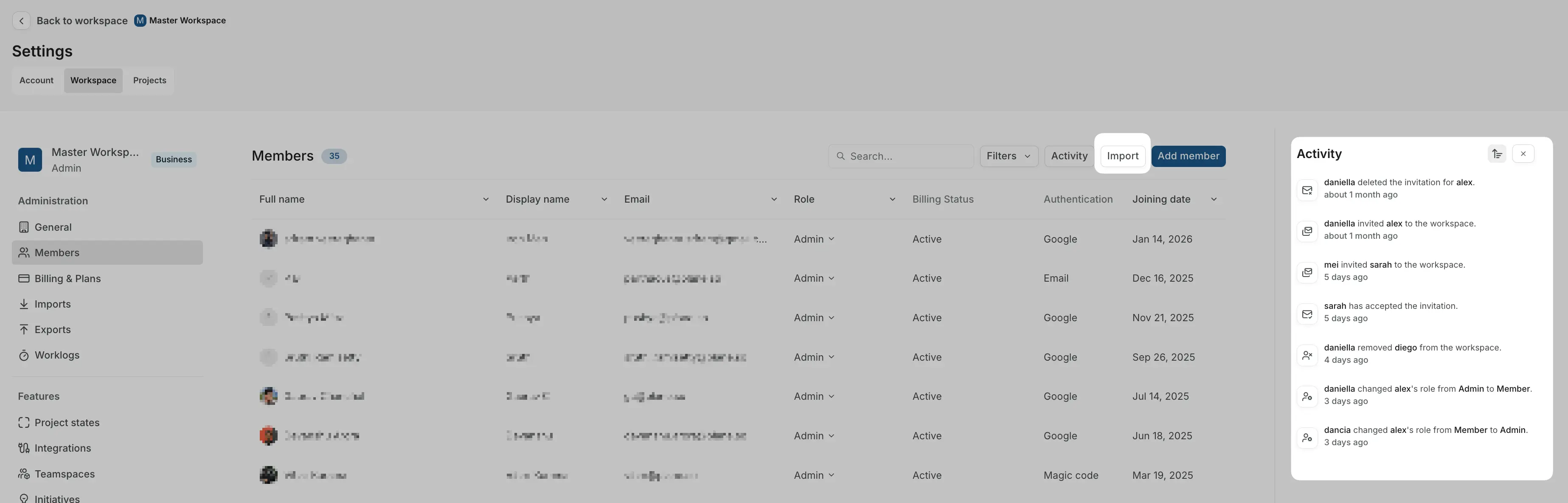Open Joining date column sort menu

click(x=1213, y=200)
